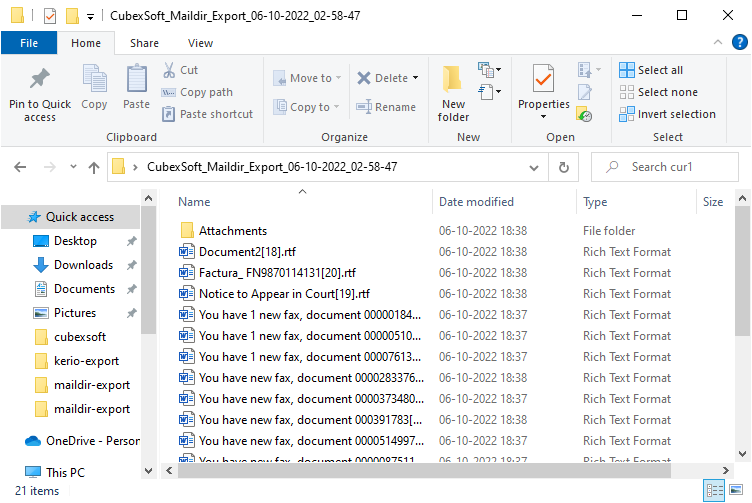752x503 pixels.
Task: Open the Easy access dropdown icon
Action: point(490,92)
